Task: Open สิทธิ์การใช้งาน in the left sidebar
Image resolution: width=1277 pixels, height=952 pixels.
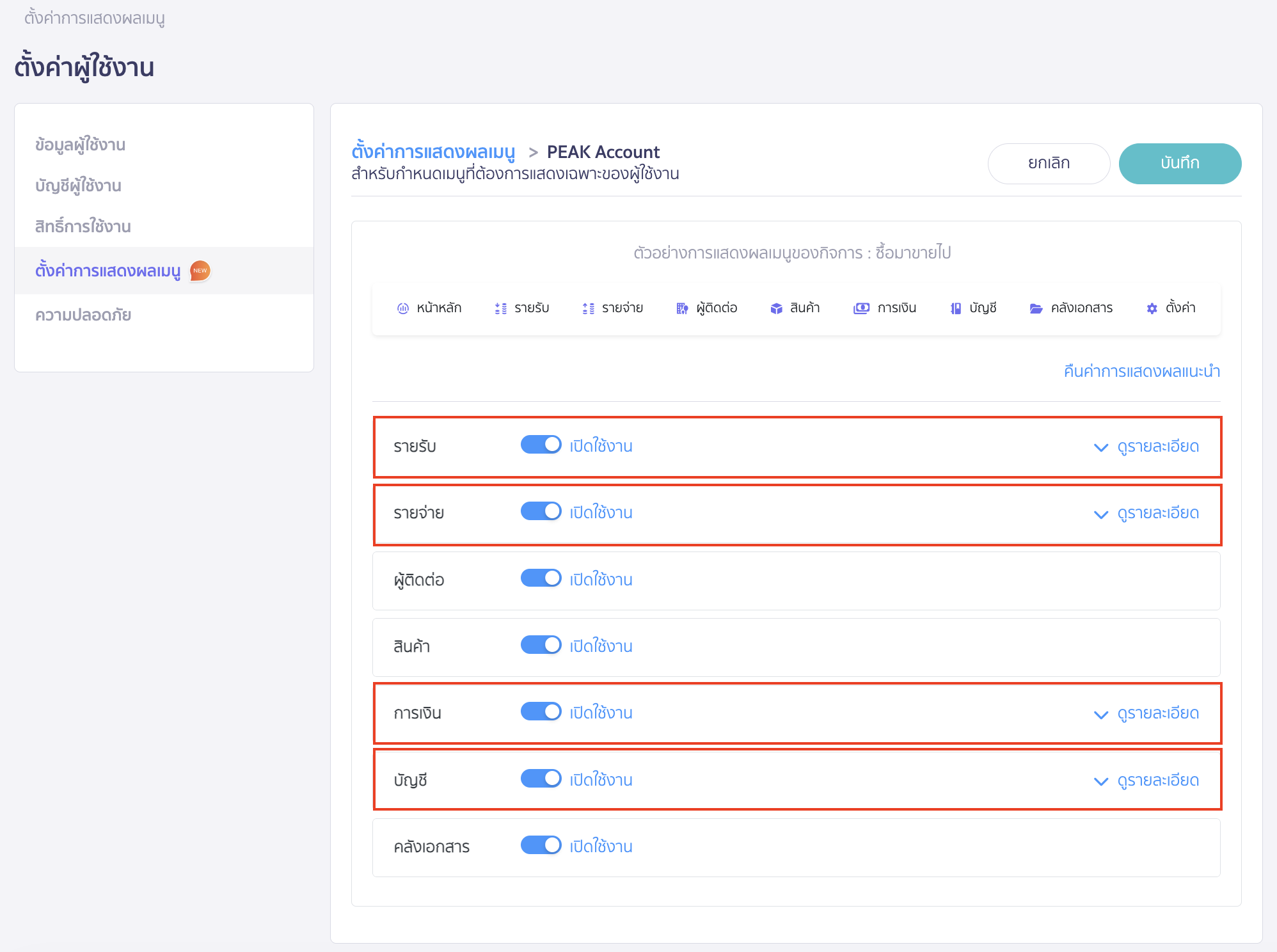Action: click(x=83, y=226)
